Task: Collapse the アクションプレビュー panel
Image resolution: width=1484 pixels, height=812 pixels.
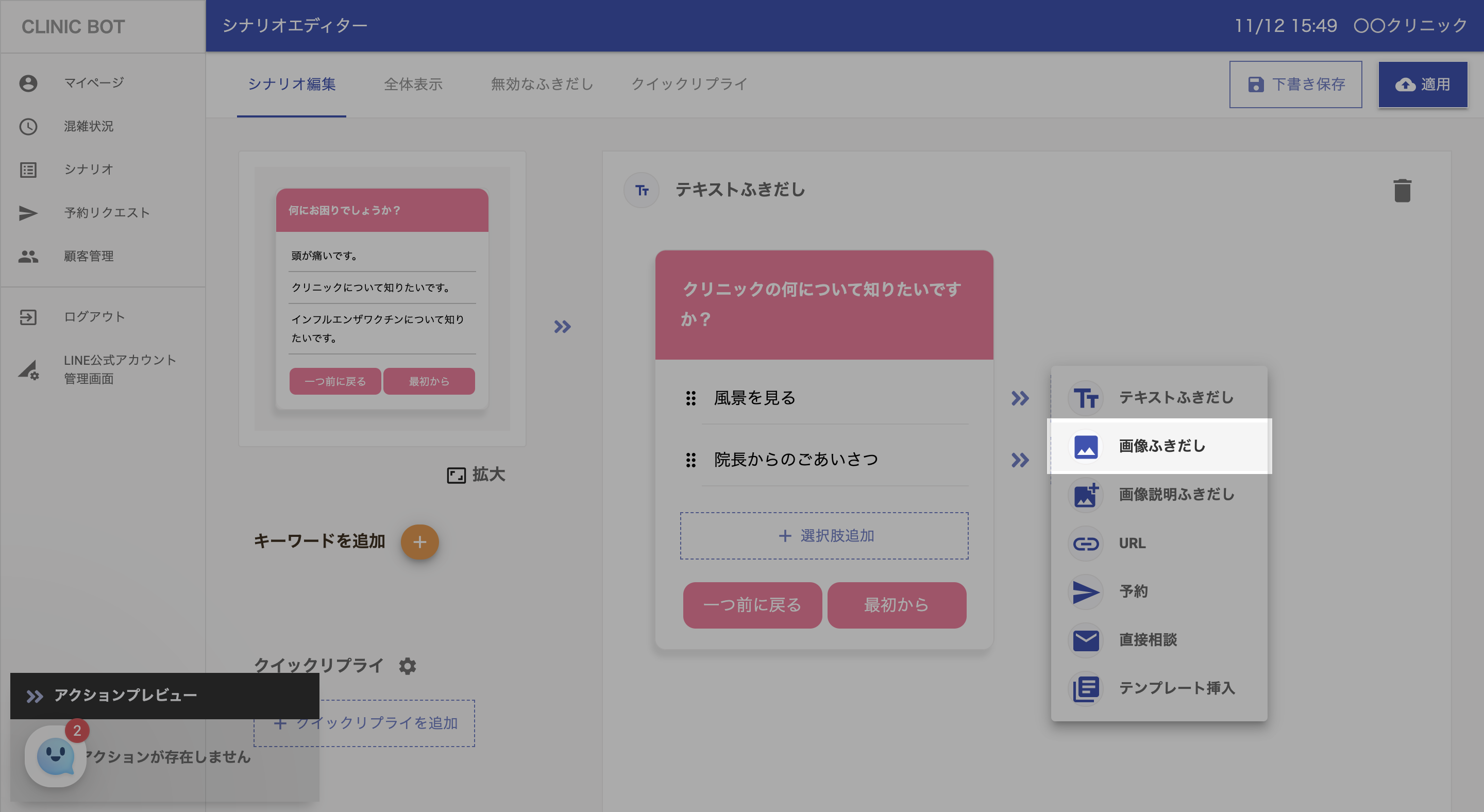Action: coord(35,696)
